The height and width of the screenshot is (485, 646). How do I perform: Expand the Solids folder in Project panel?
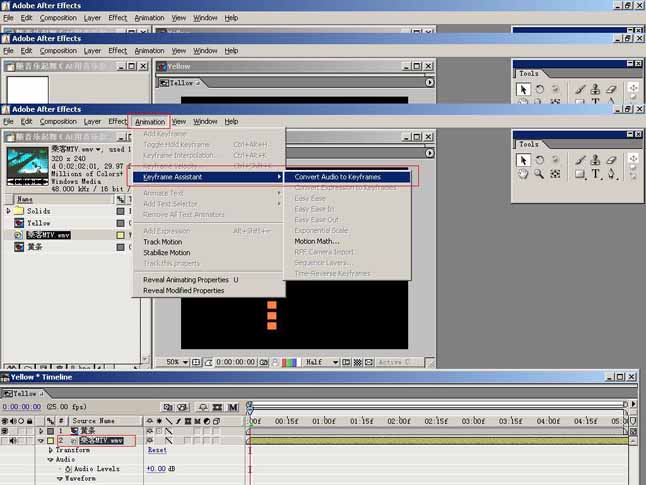[8, 211]
